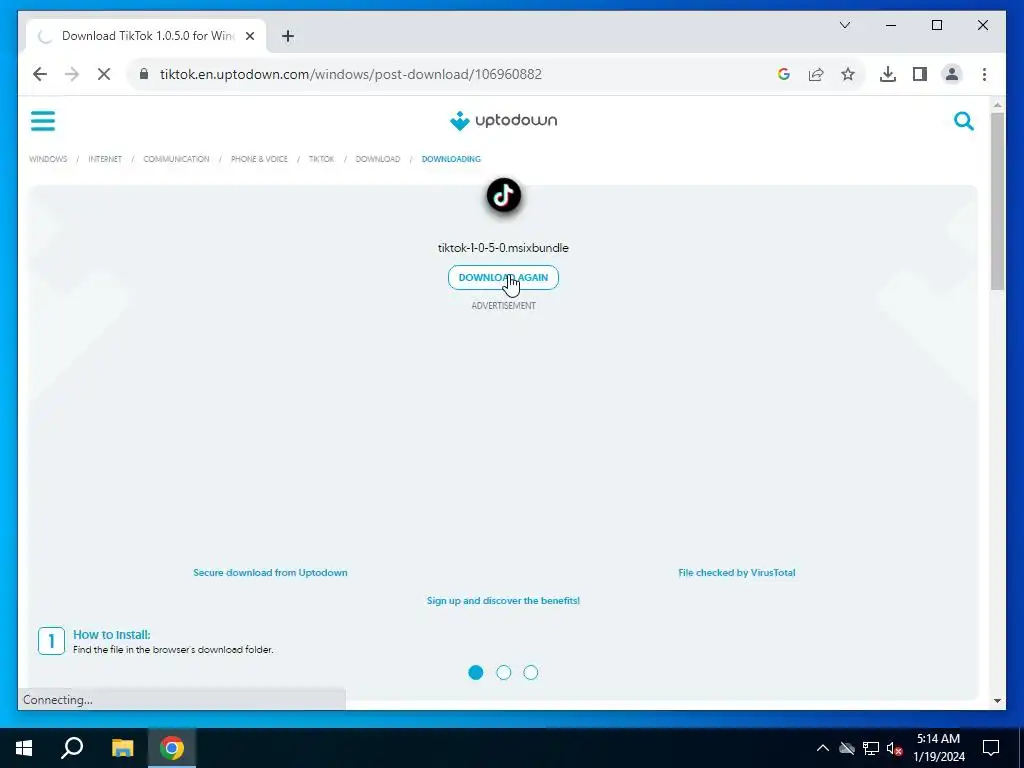Image resolution: width=1024 pixels, height=768 pixels.
Task: View site info via the padlock icon
Action: click(x=144, y=74)
